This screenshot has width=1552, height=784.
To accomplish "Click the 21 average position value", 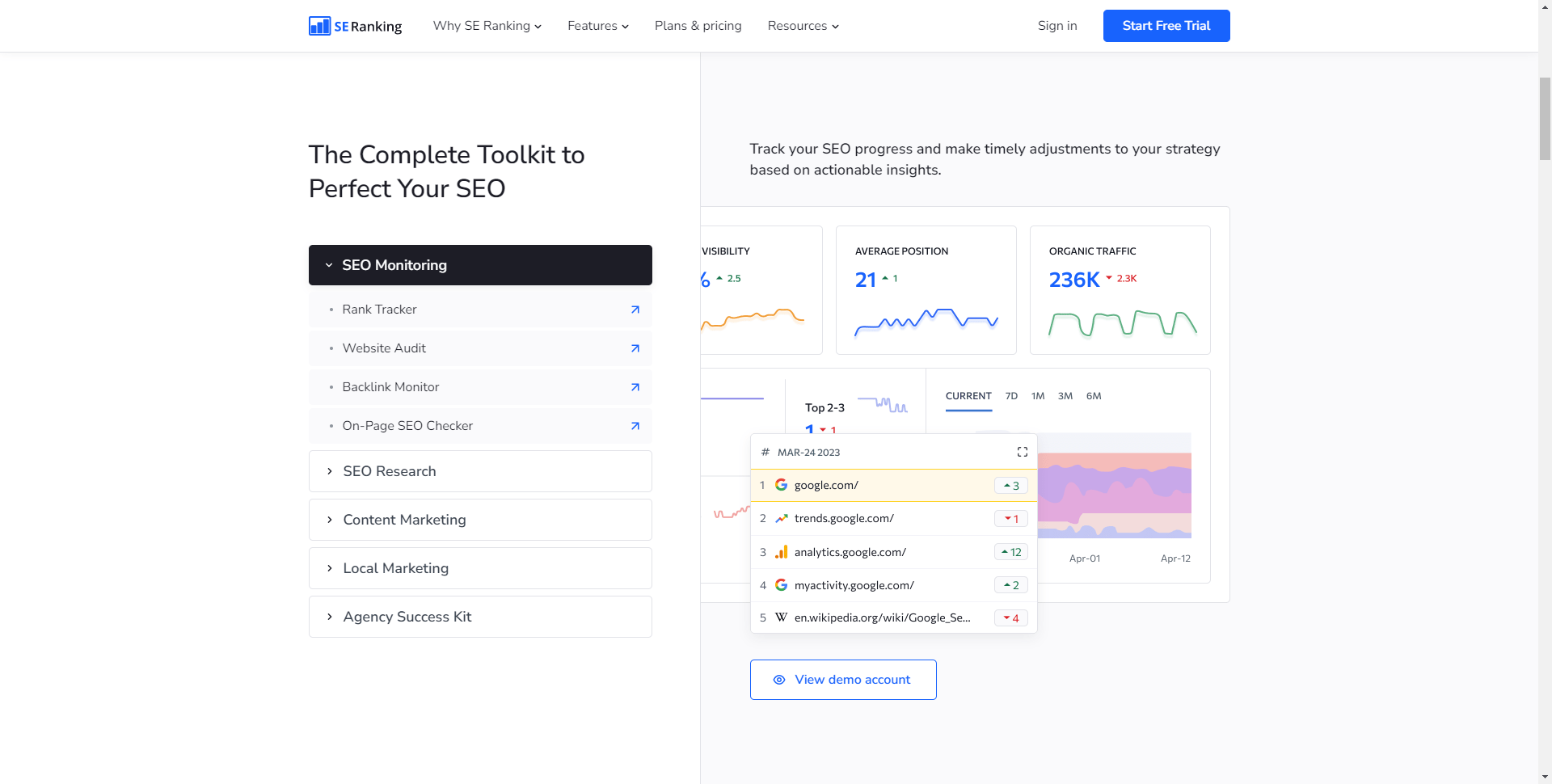I will coord(866,280).
